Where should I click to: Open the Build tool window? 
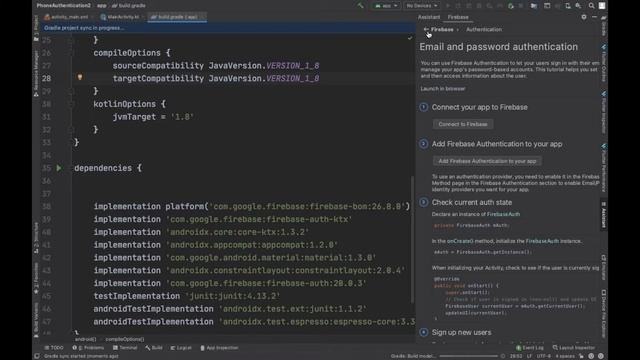click(154, 348)
